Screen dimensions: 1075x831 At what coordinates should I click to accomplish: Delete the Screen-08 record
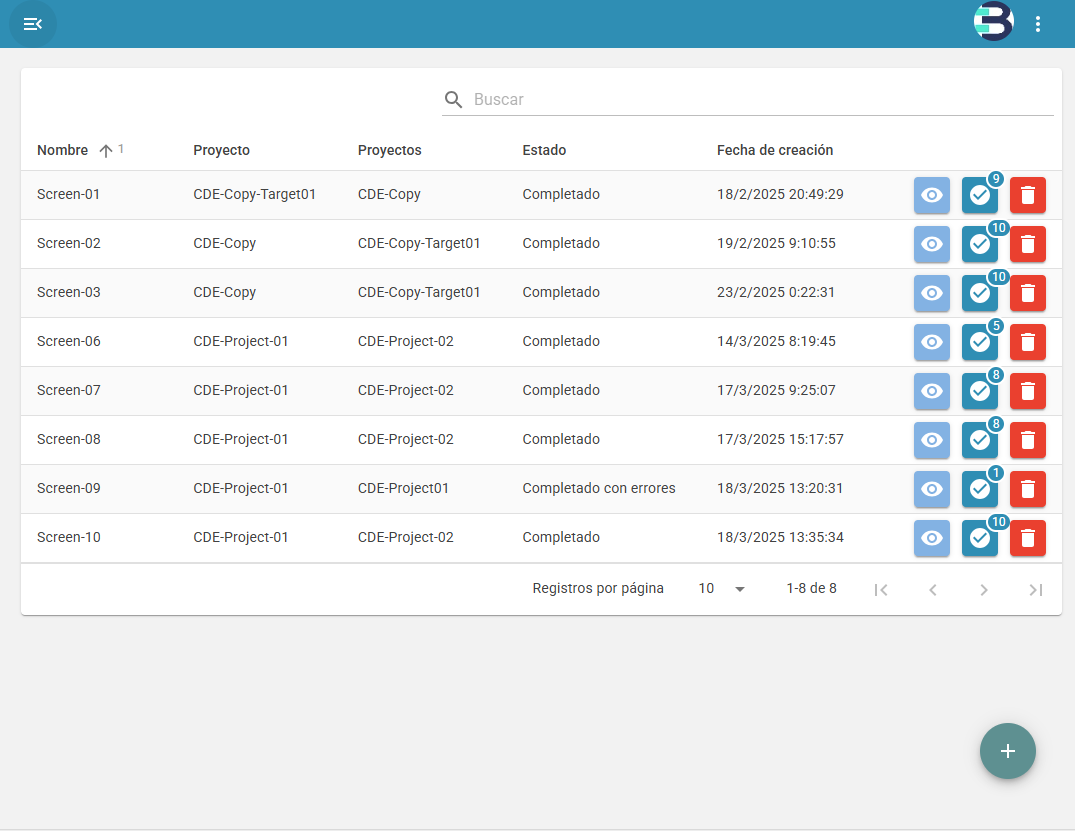(1028, 440)
